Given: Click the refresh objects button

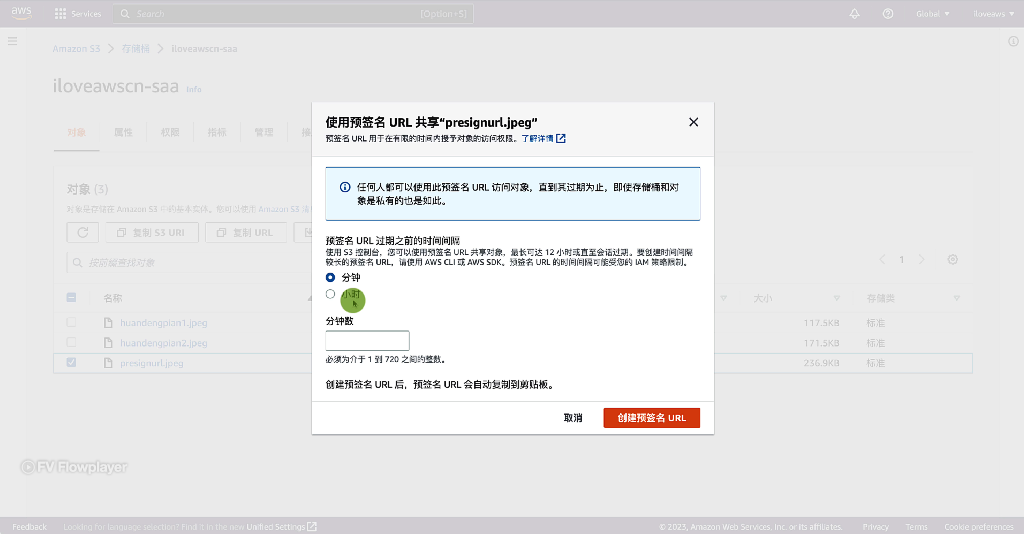Looking at the screenshot, I should (82, 232).
